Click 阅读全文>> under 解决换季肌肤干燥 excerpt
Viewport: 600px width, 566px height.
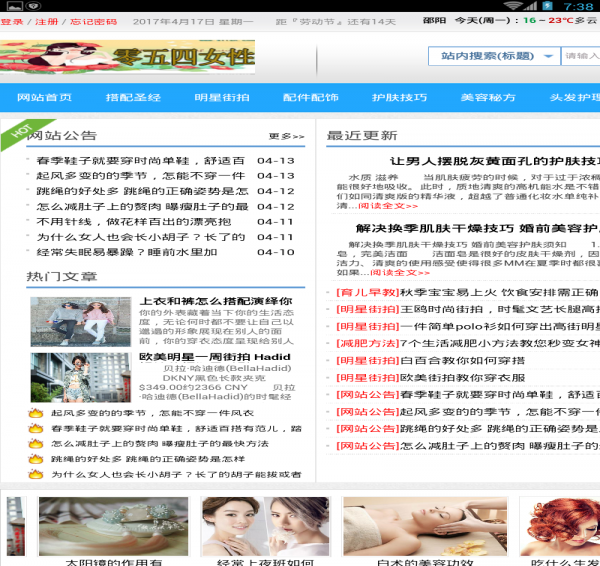tap(400, 272)
